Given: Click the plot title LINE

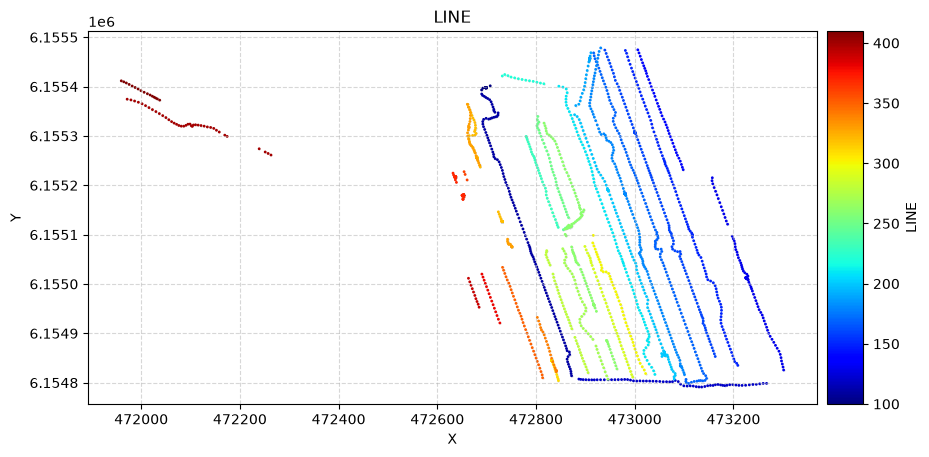Looking at the screenshot, I should point(452,17).
